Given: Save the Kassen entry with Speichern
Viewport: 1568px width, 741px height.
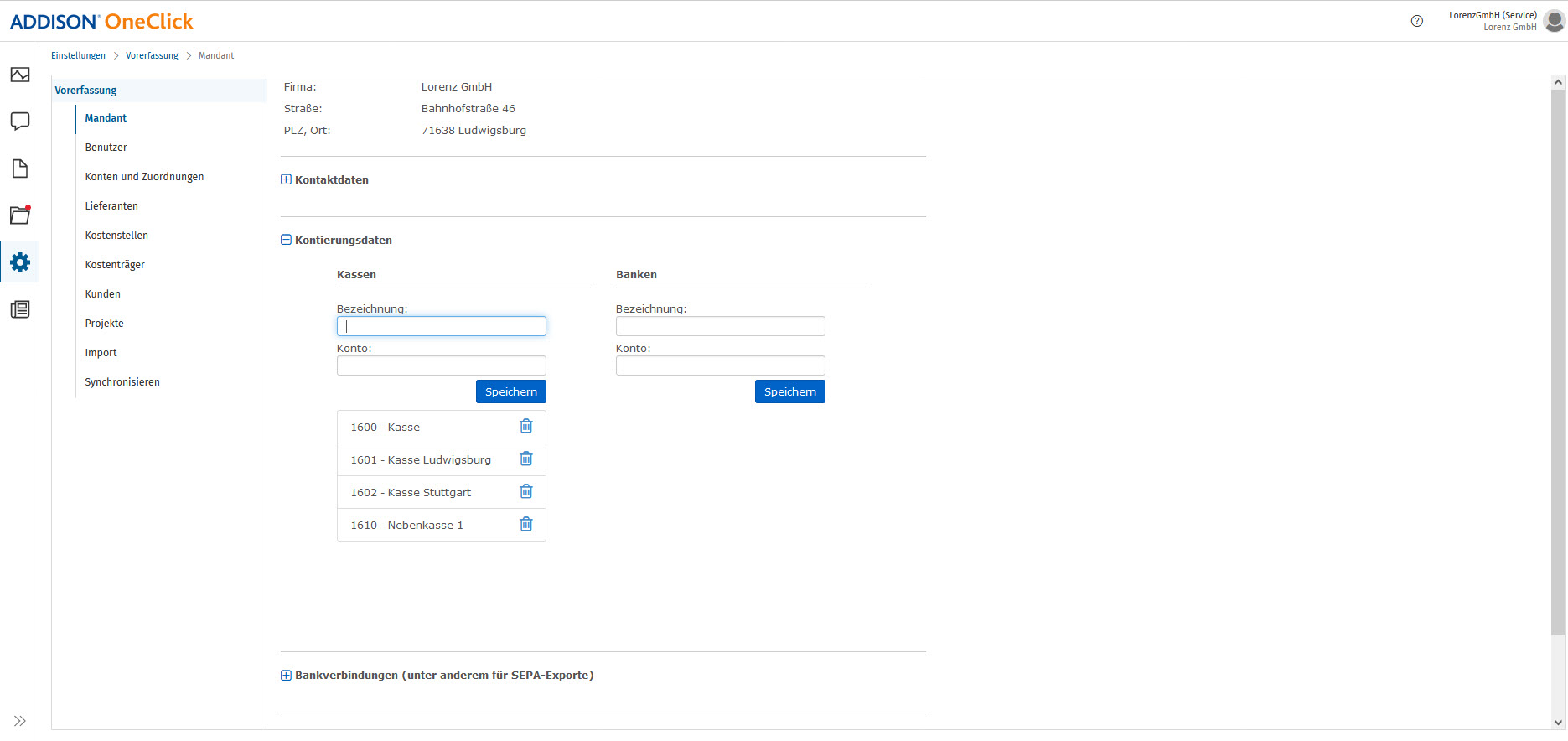Looking at the screenshot, I should coord(511,391).
